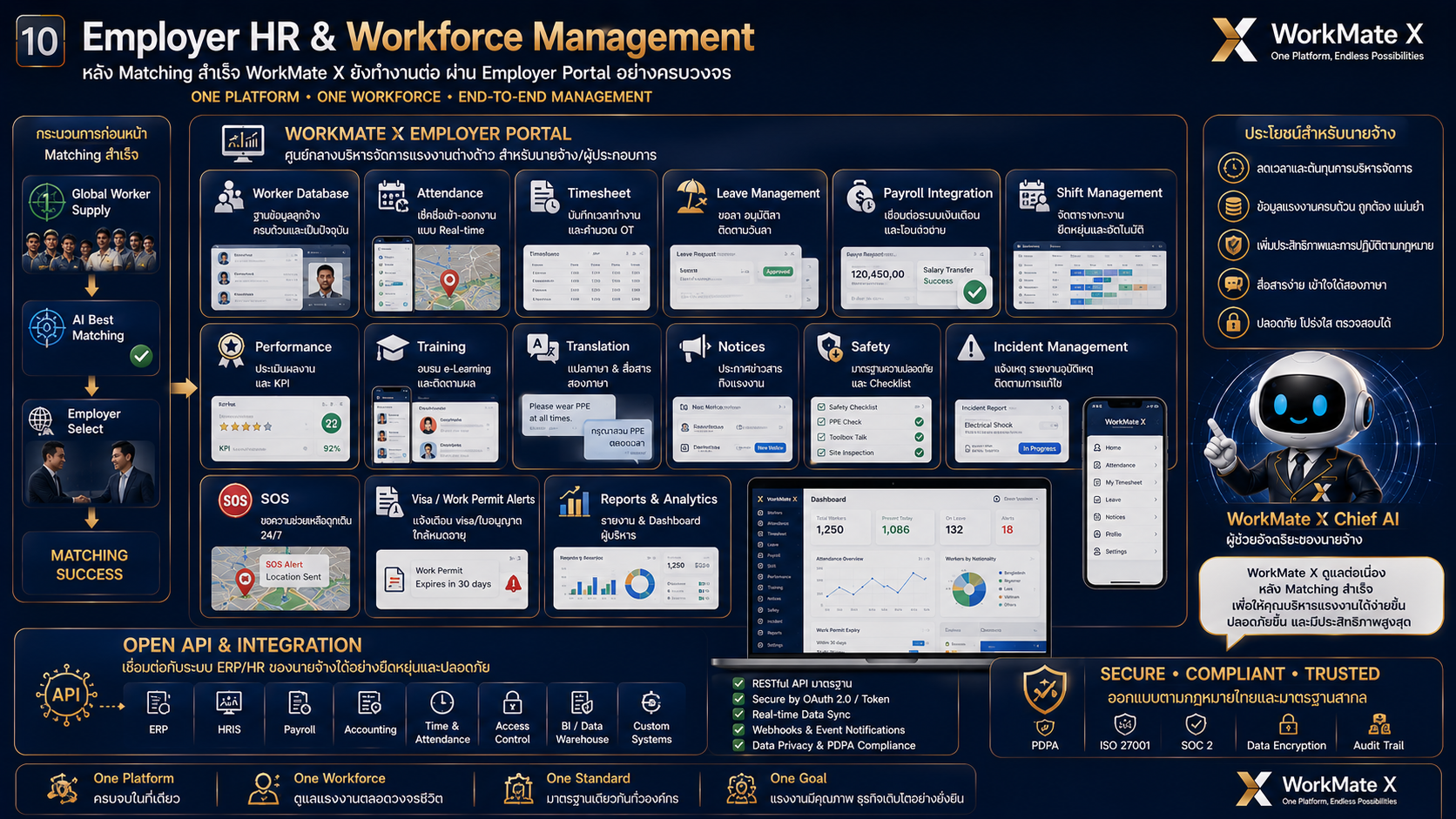Open Leave in the phone menu
This screenshot has width=1456, height=819.
tap(1125, 500)
